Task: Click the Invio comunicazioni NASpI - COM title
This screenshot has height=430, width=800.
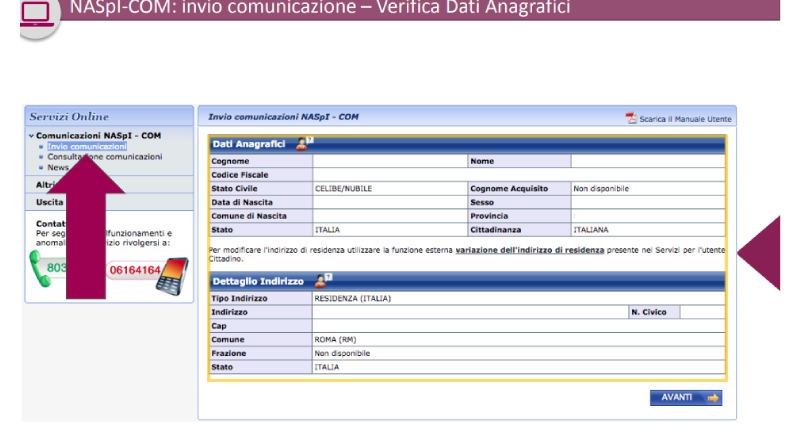Action: pos(283,117)
